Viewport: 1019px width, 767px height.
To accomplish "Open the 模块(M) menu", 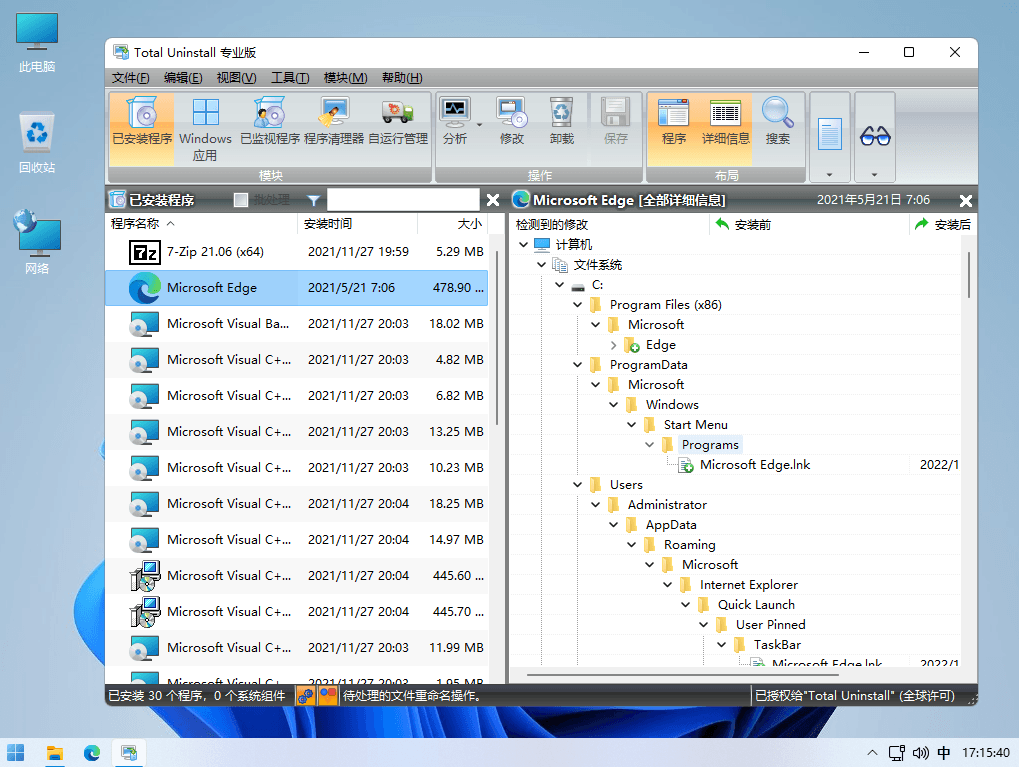I will [346, 78].
